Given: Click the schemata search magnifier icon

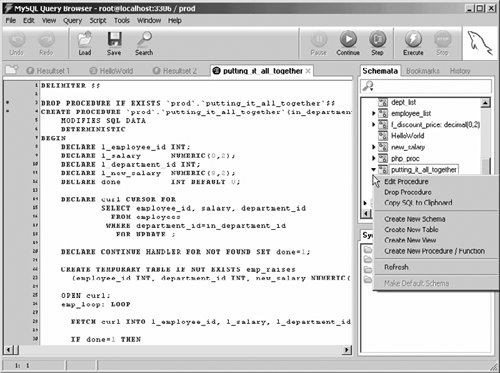Looking at the screenshot, I should pos(368,86).
